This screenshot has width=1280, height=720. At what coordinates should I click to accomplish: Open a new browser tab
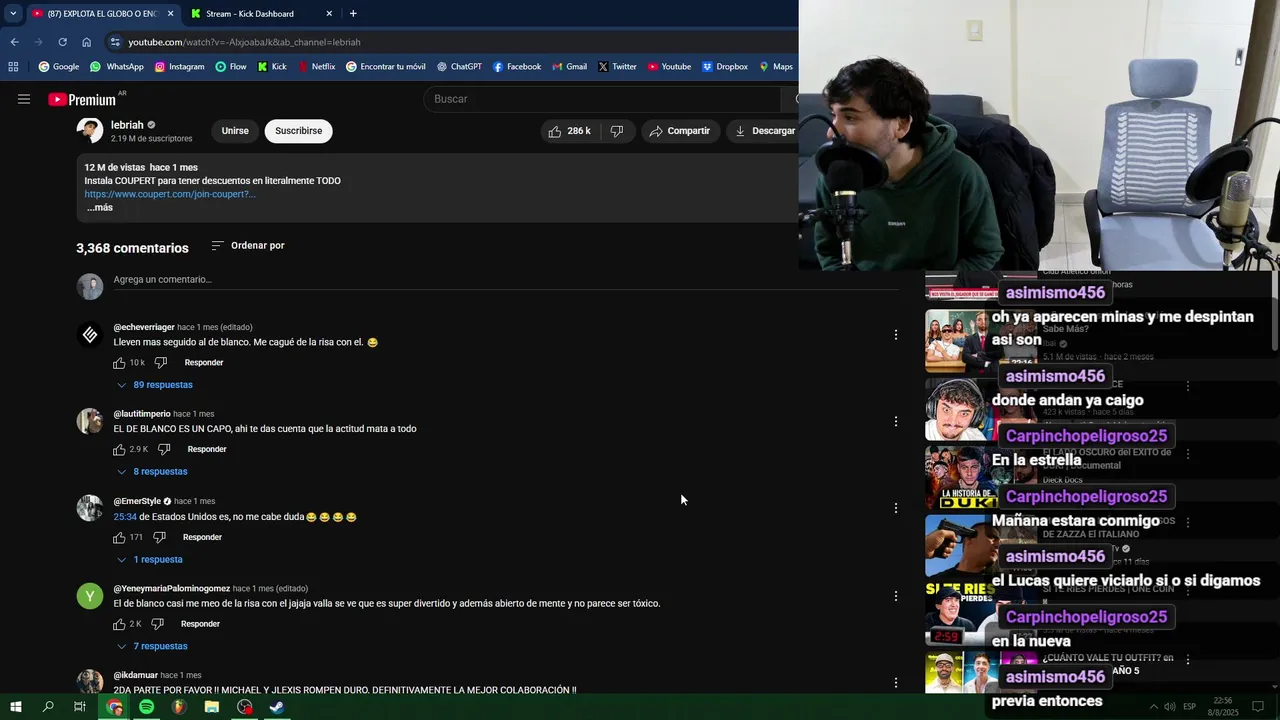[x=353, y=14]
